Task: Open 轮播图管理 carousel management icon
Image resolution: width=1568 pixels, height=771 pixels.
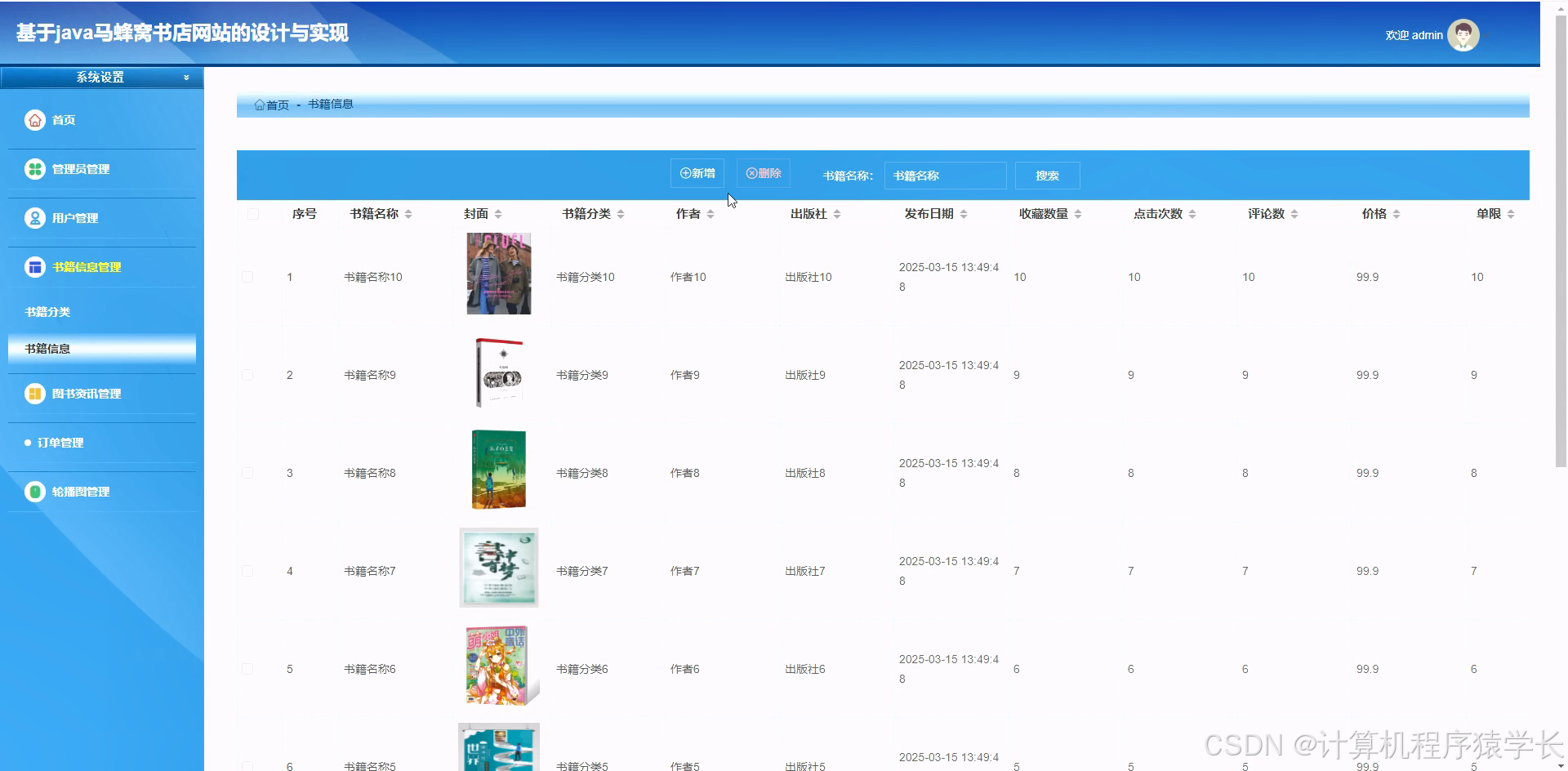Action: [x=35, y=491]
